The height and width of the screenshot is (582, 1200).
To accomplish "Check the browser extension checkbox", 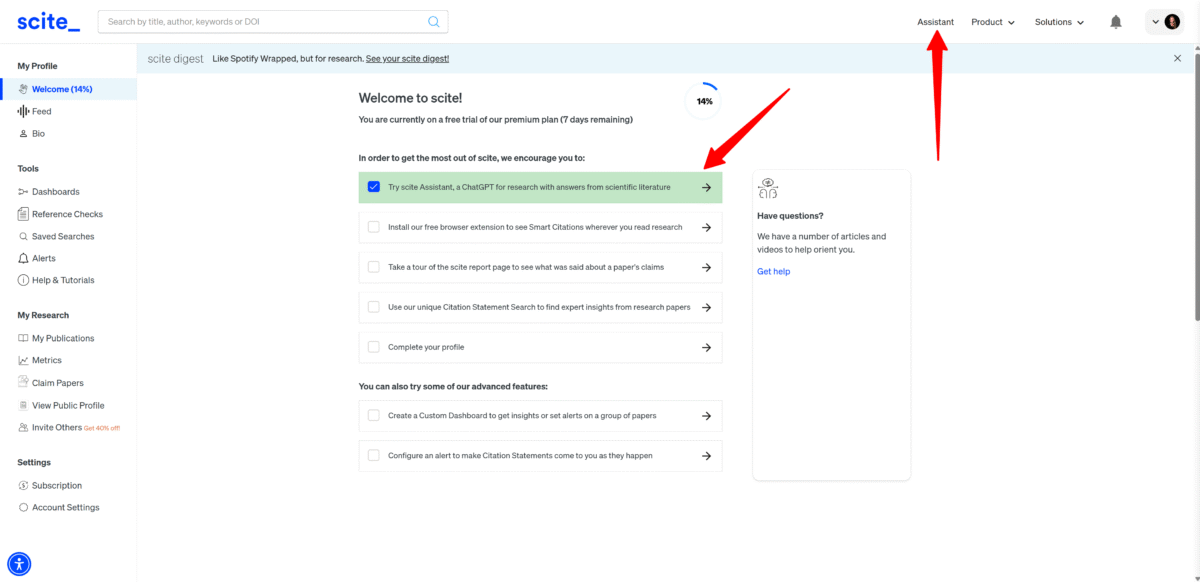I will [374, 227].
